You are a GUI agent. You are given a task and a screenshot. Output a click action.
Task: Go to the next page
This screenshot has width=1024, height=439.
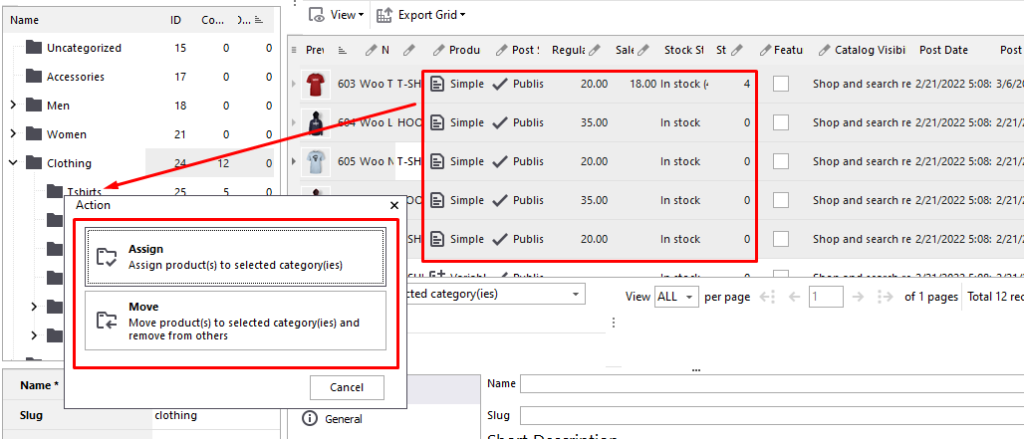click(x=859, y=297)
